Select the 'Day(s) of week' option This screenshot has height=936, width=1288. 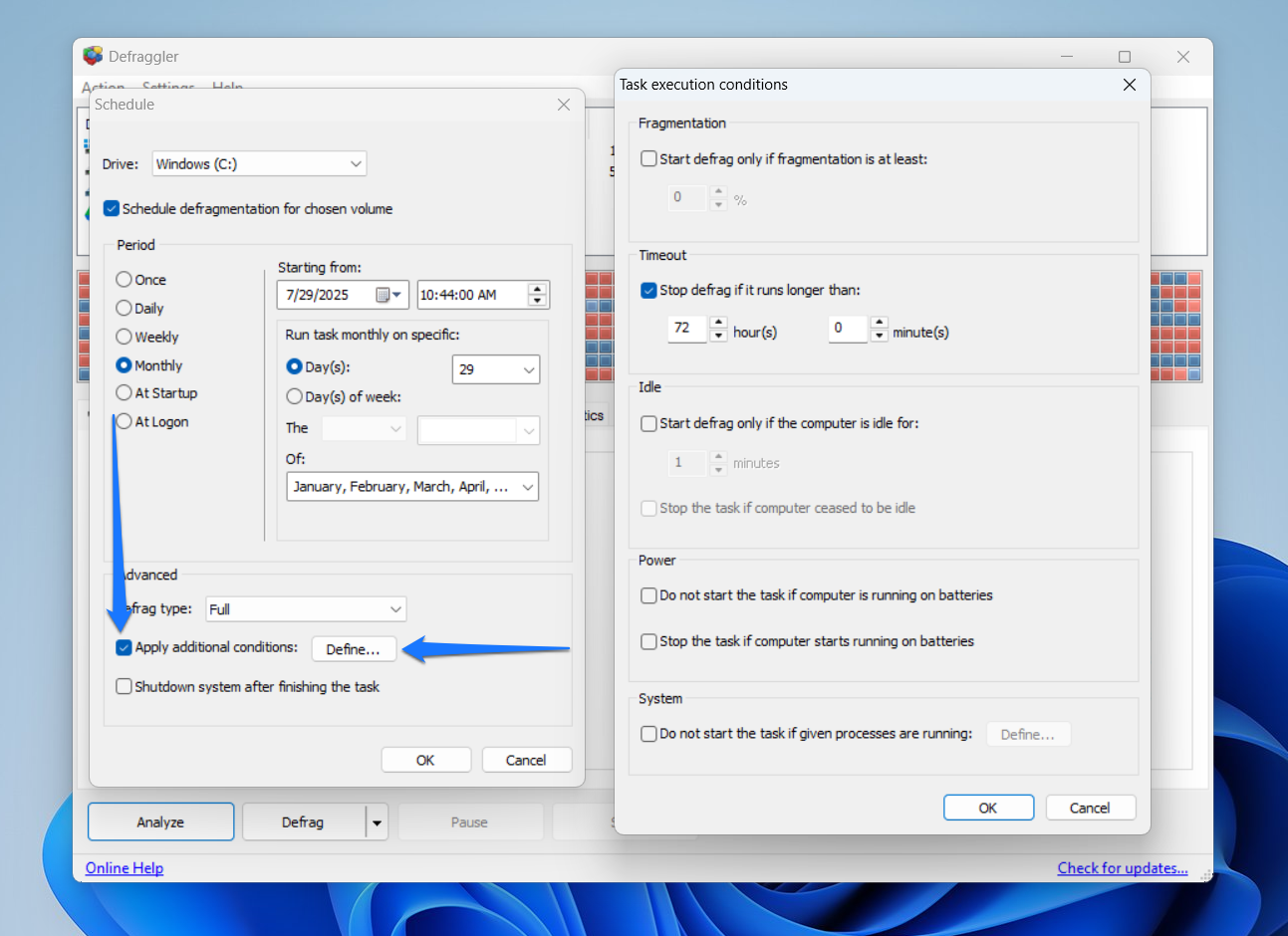coord(295,396)
